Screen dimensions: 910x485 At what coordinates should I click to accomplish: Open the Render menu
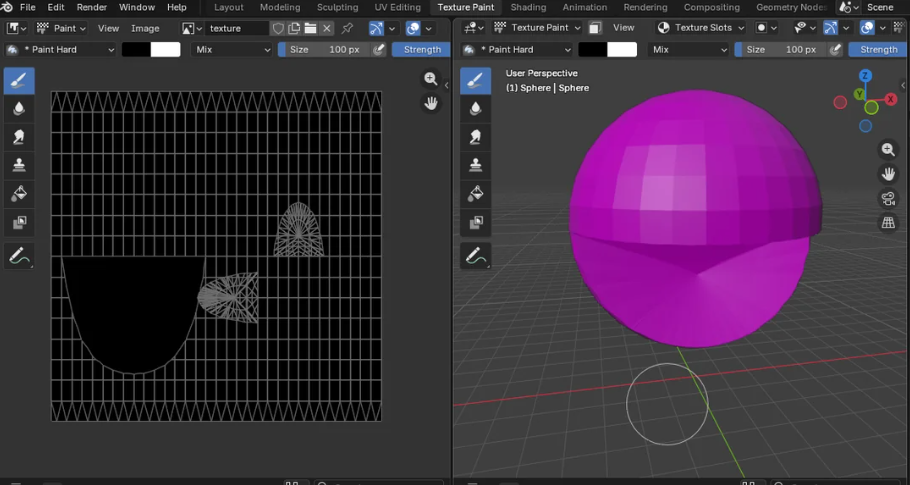tap(92, 7)
